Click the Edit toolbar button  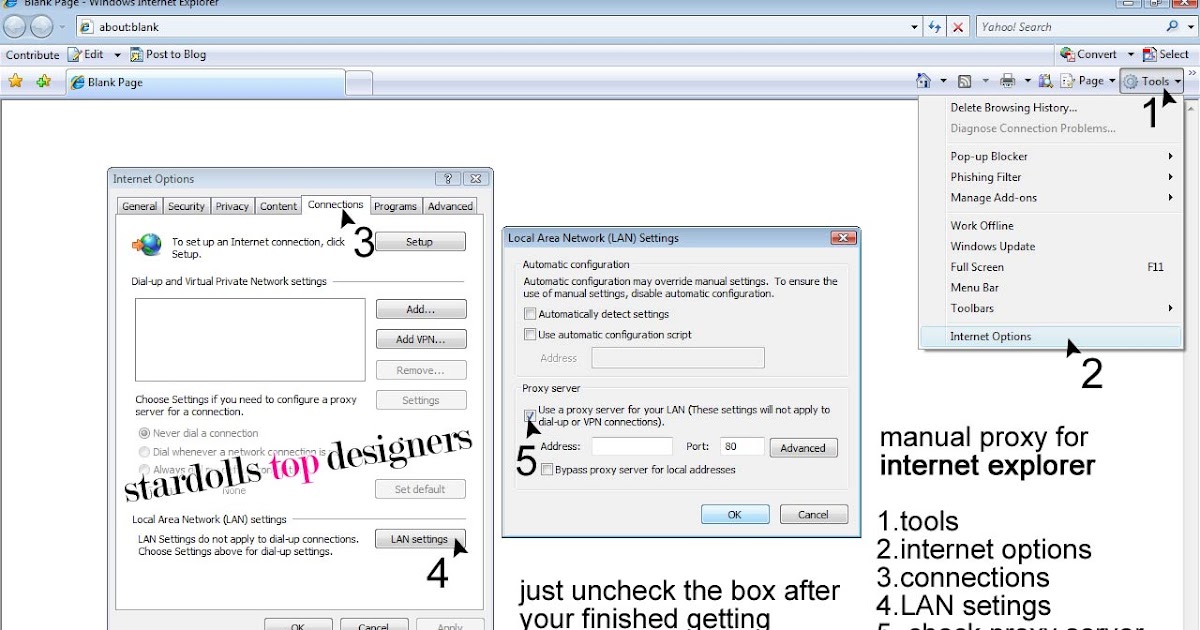pos(86,55)
